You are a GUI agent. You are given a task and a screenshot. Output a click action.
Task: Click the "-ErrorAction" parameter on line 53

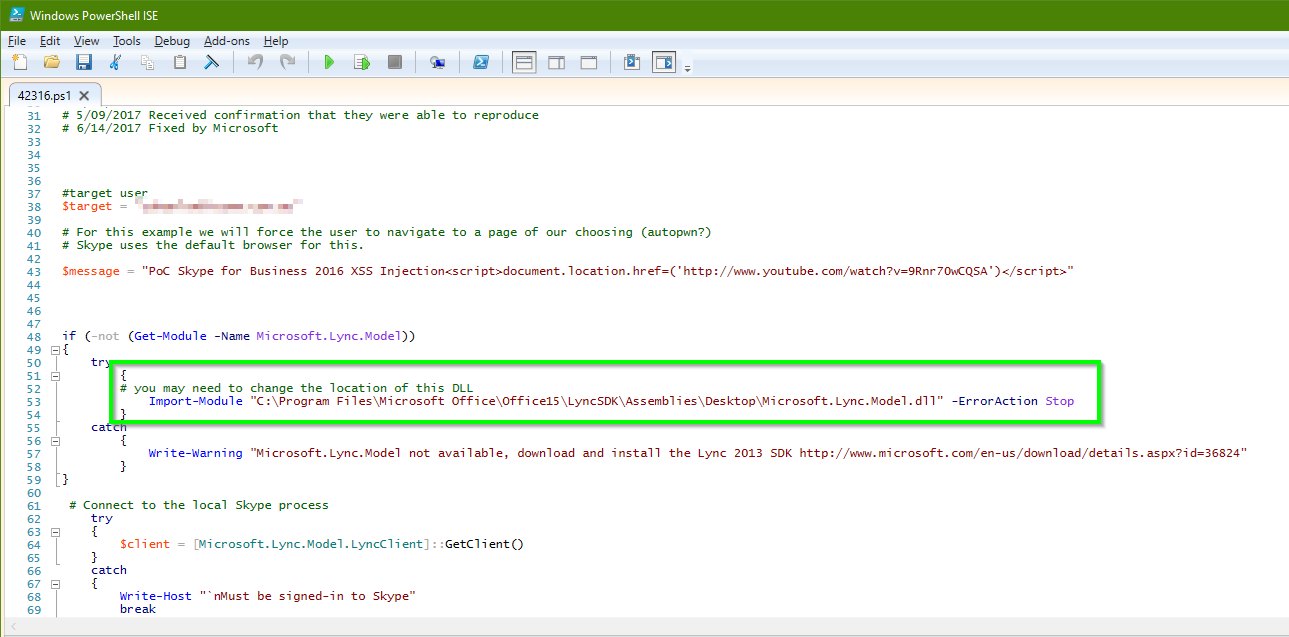pos(995,401)
